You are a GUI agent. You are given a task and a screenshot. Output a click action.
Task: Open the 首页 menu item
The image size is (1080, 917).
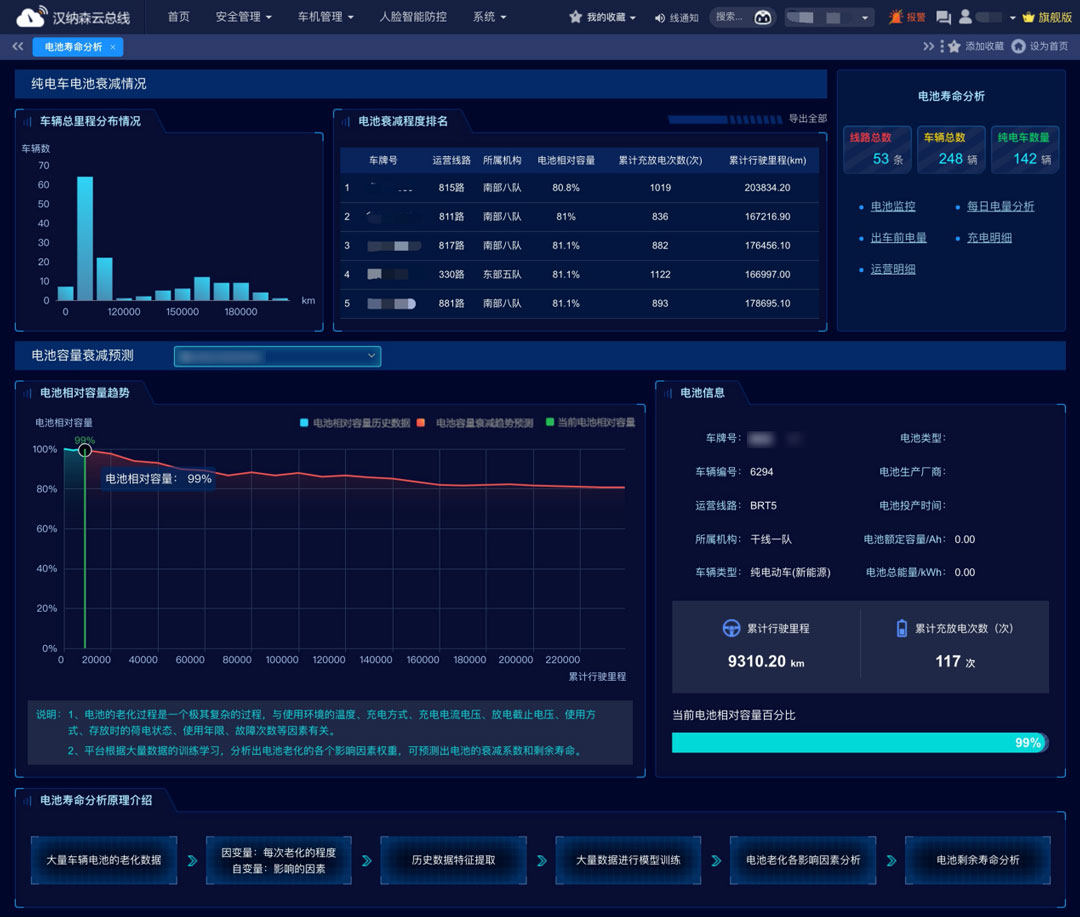[178, 17]
